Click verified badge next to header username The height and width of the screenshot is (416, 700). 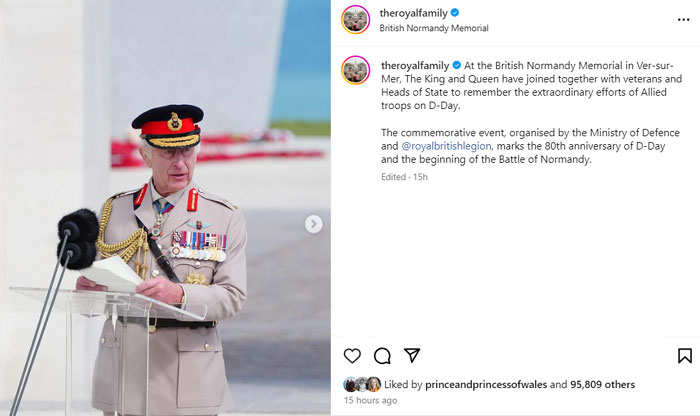(455, 13)
